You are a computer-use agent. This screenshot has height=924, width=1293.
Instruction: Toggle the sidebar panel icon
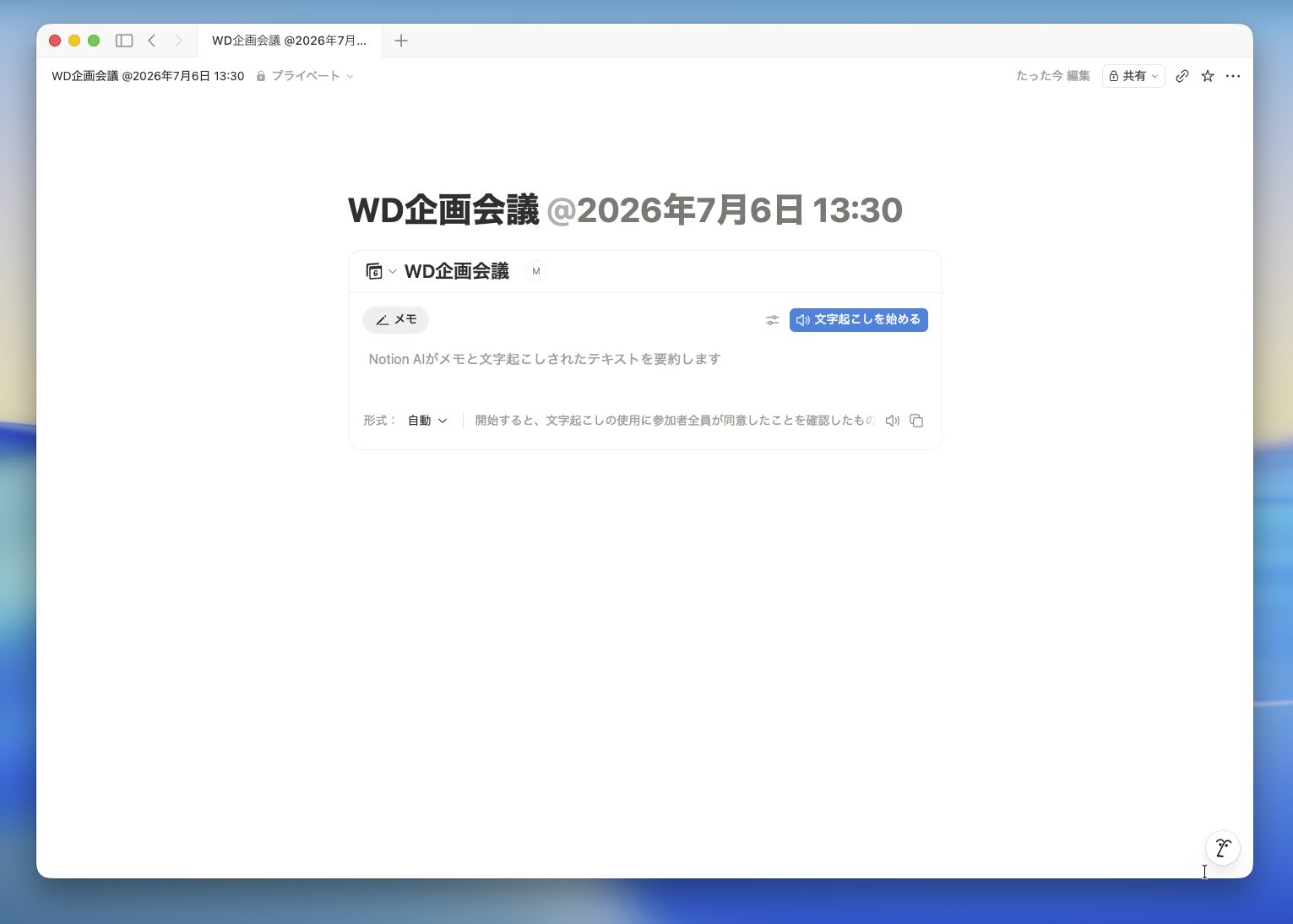(124, 41)
